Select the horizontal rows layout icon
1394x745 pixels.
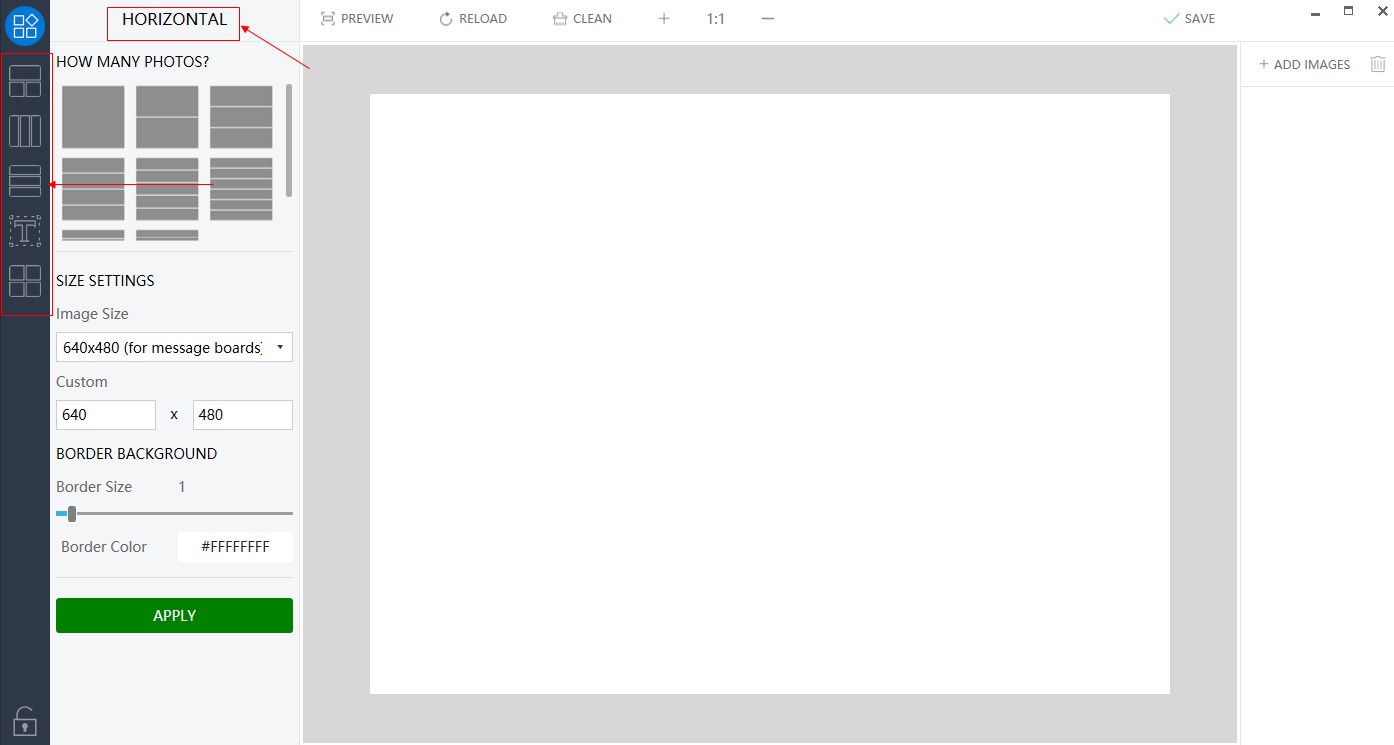pyautogui.click(x=25, y=181)
